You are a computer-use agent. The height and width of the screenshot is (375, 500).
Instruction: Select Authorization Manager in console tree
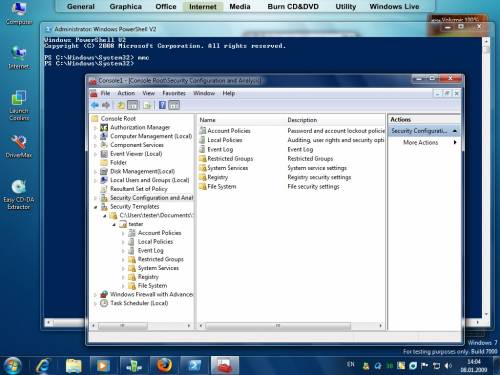(x=140, y=127)
